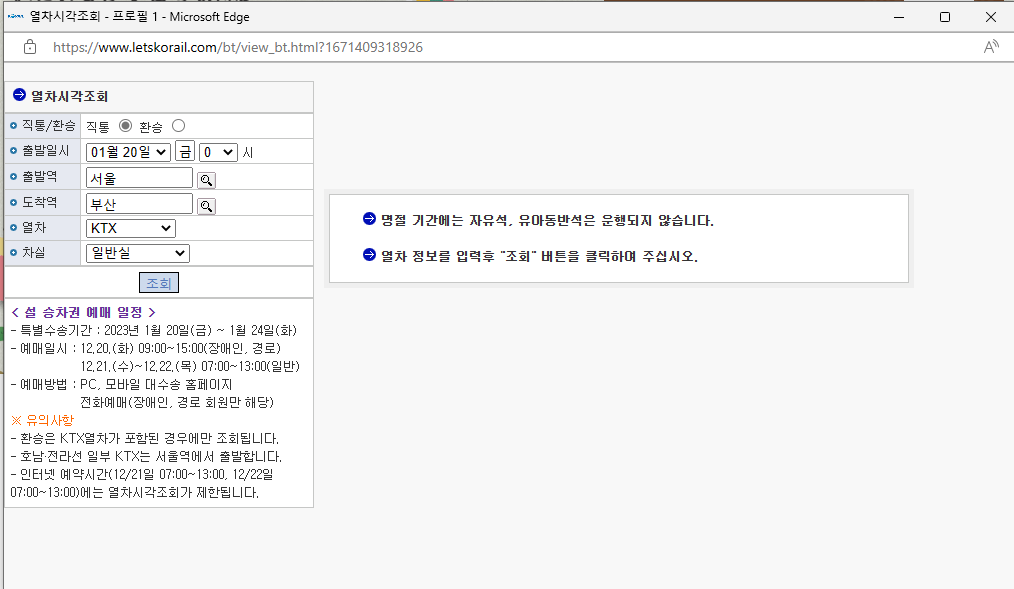1014x589 pixels.
Task: Activate the Read Aloud icon in the browser
Action: click(990, 47)
